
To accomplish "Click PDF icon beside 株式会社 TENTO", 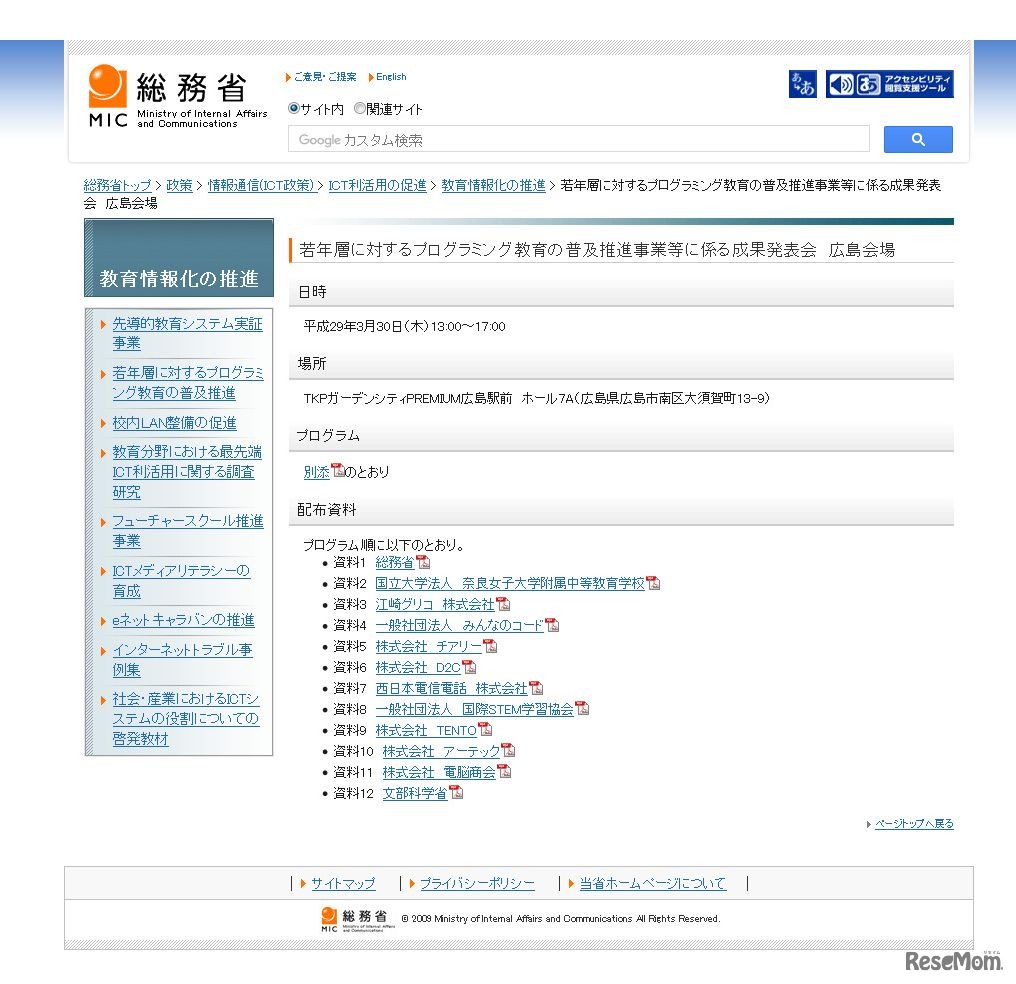I will 485,730.
